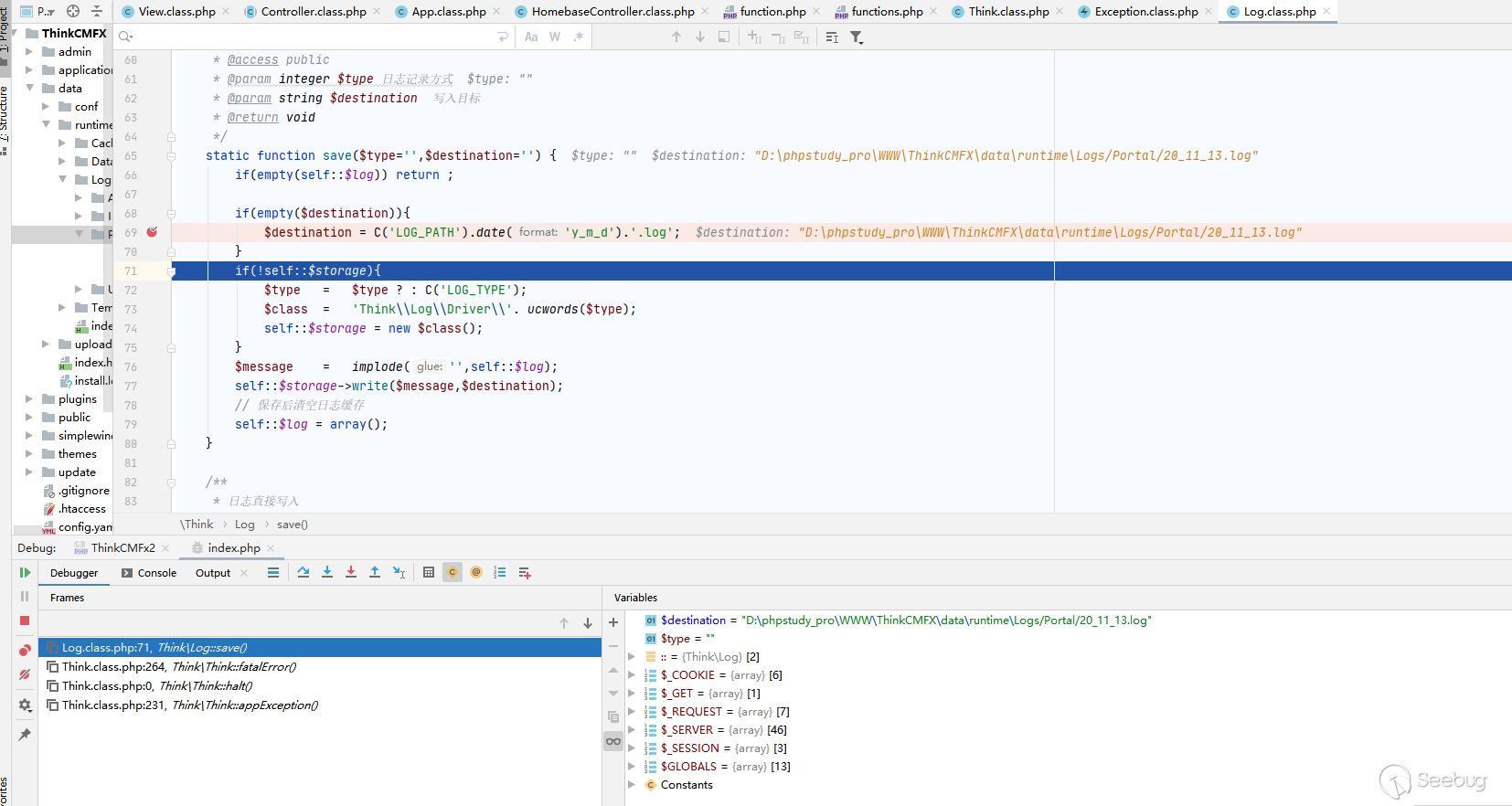Screen dimensions: 1512x806
Task: Click the Step Out debugger icon
Action: point(375,572)
